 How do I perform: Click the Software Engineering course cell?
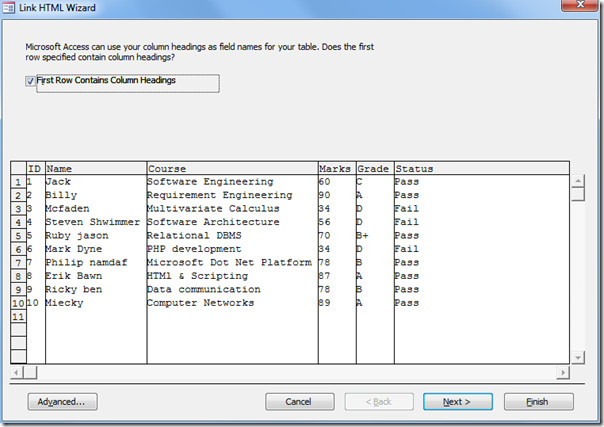tap(232, 182)
